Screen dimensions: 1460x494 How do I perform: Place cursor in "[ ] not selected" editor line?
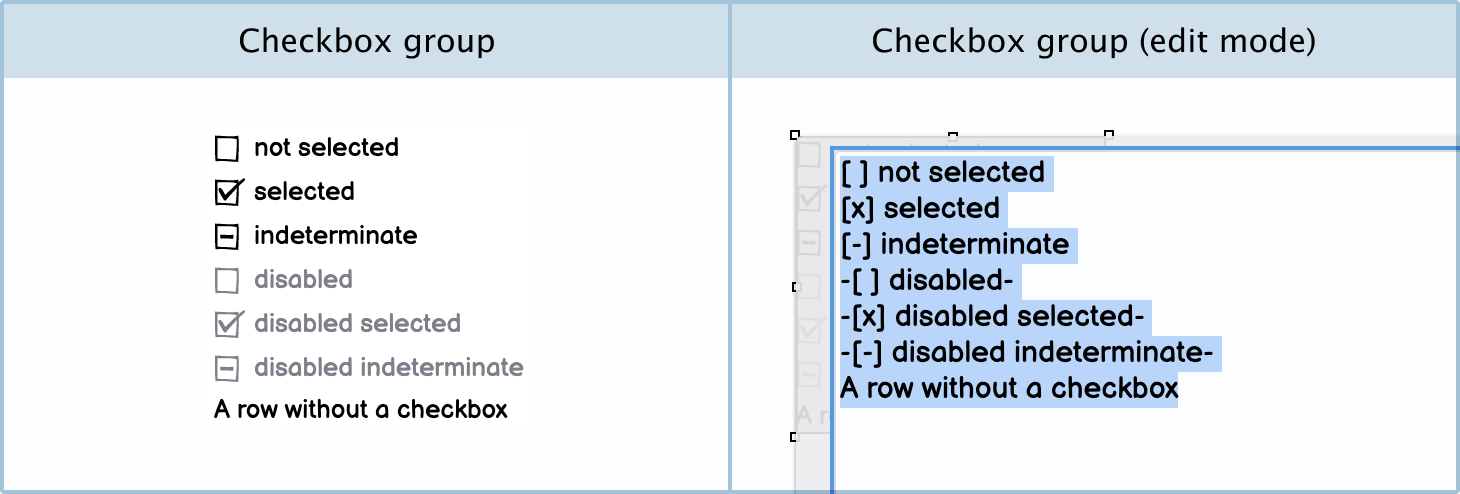(x=944, y=172)
